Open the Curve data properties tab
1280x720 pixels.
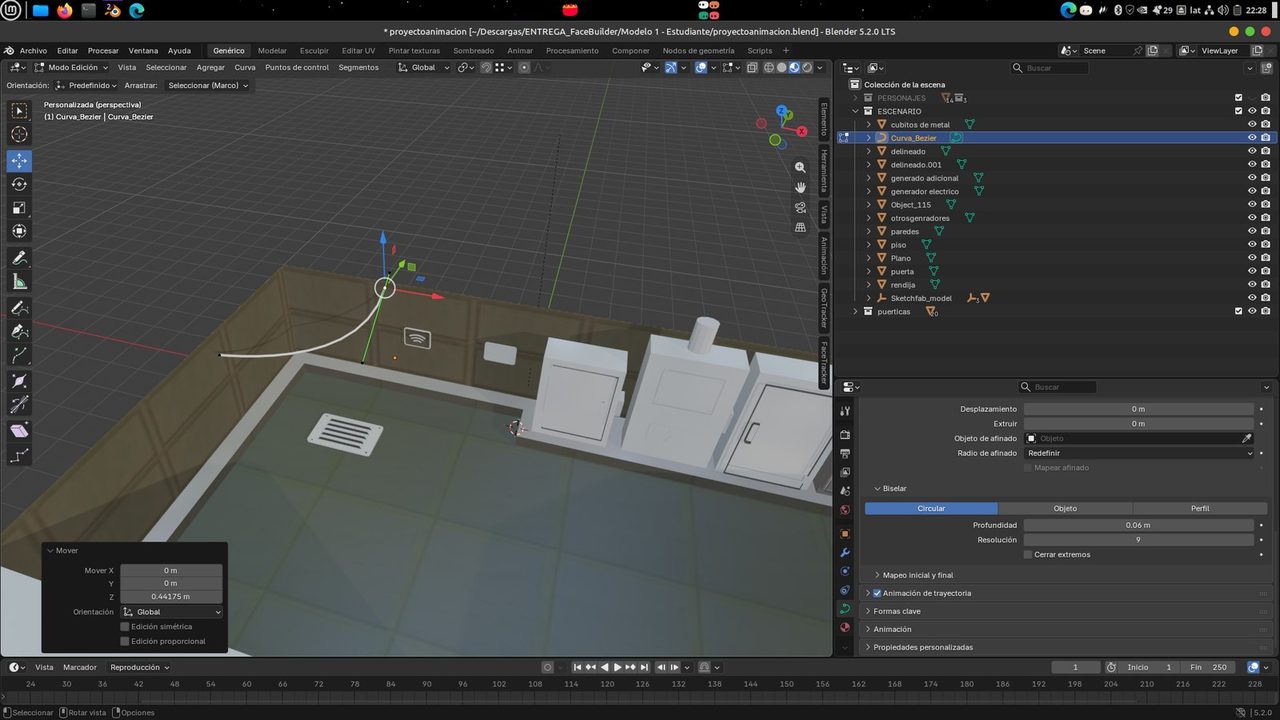pyautogui.click(x=845, y=608)
